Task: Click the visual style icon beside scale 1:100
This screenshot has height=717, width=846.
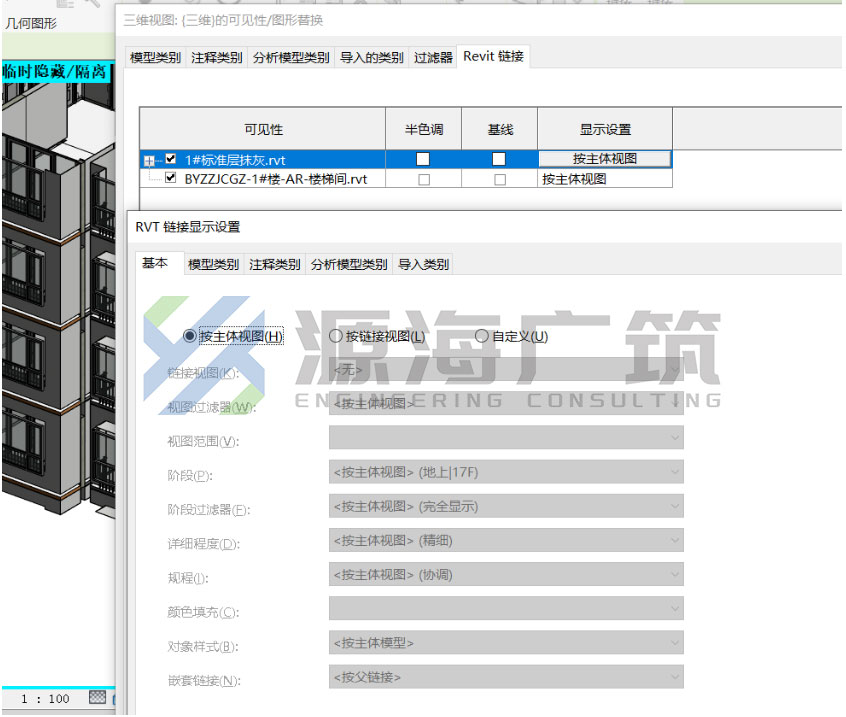Action: pyautogui.click(x=97, y=697)
